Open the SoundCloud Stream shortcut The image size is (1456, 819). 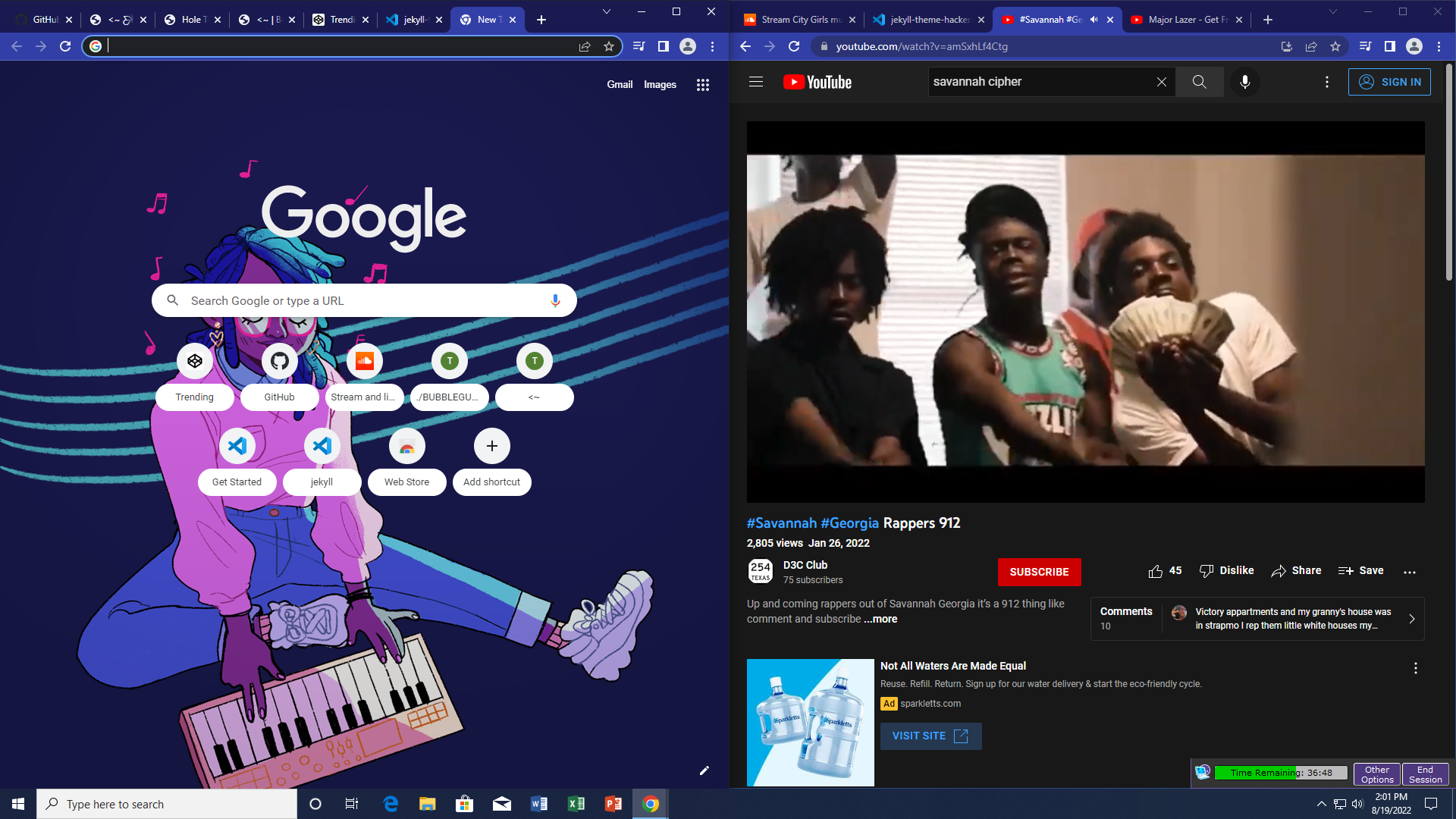click(x=364, y=361)
